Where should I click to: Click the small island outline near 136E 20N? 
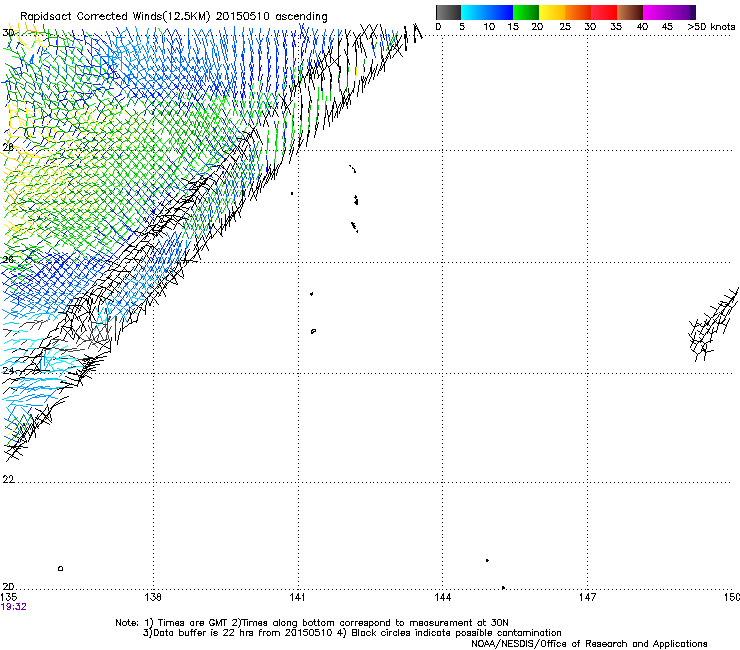coord(60,568)
